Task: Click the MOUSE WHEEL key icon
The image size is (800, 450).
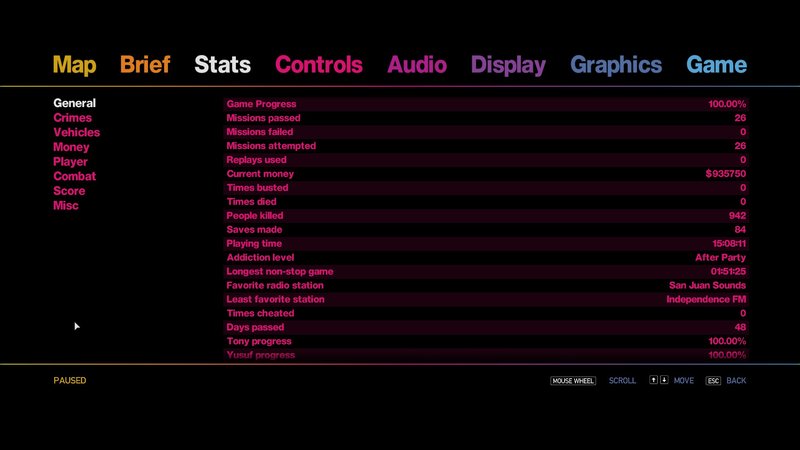Action: tap(573, 381)
